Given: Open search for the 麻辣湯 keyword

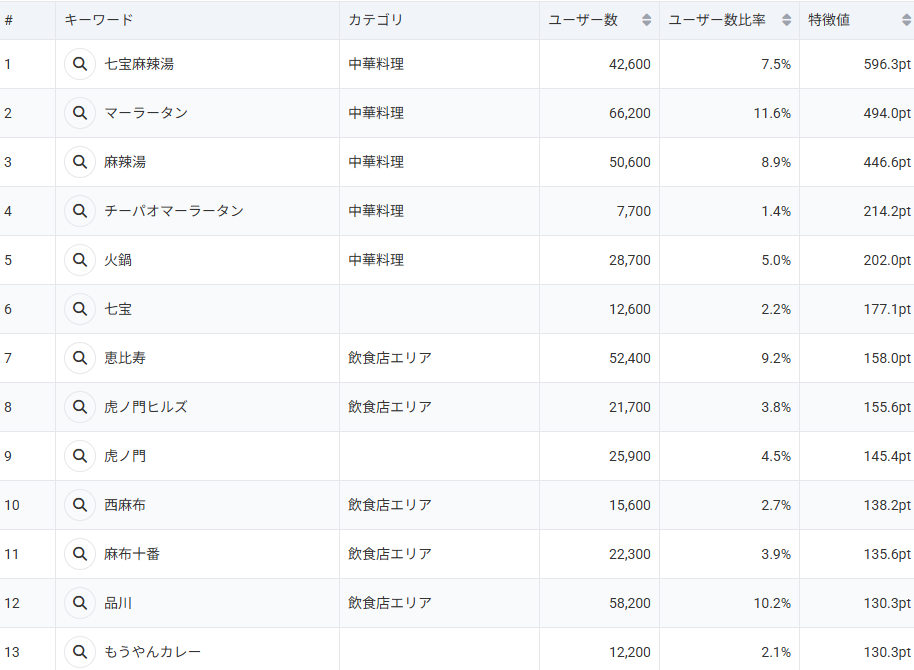Looking at the screenshot, I should (x=80, y=162).
